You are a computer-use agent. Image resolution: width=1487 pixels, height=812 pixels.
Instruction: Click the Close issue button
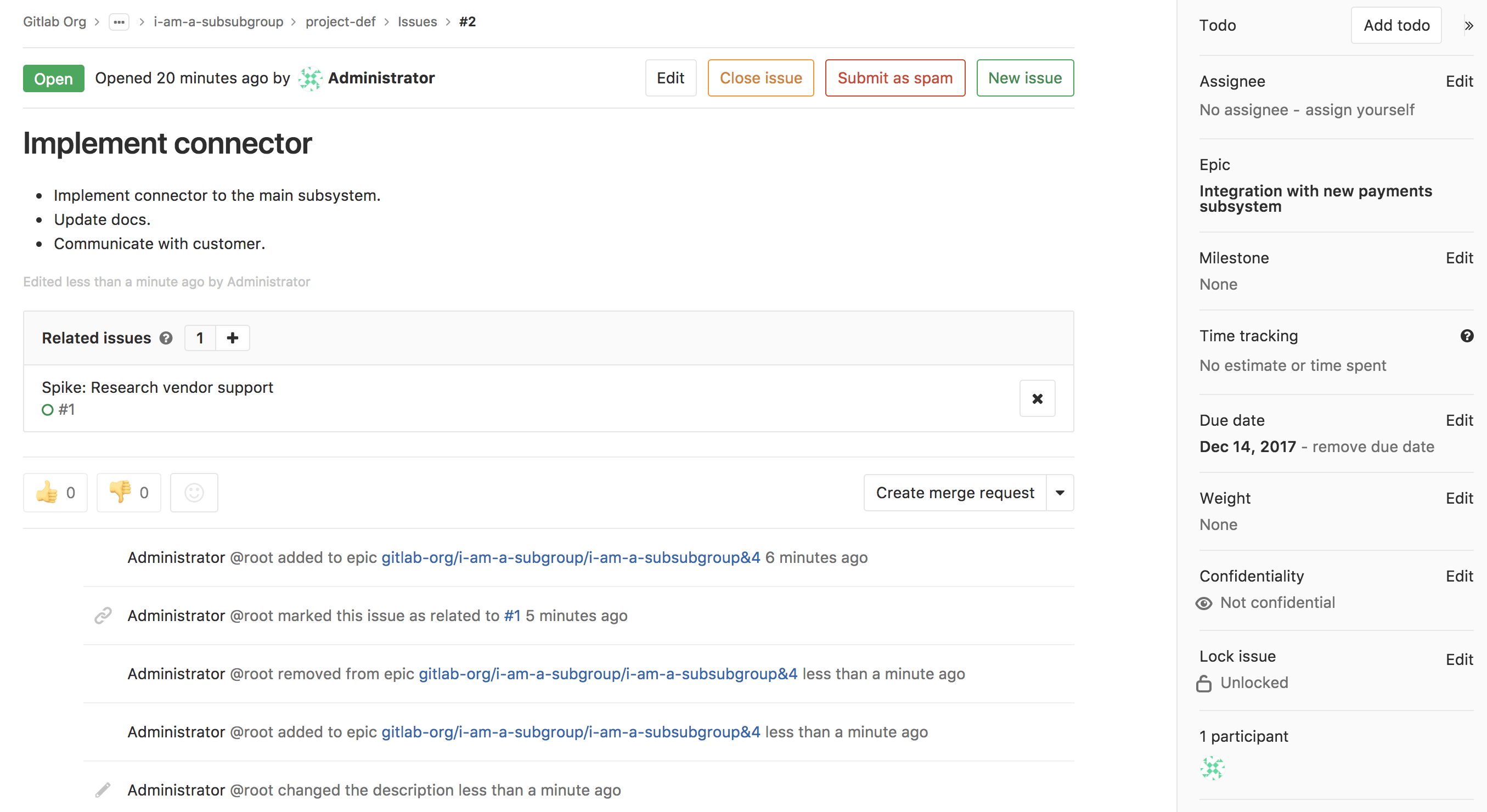coord(761,78)
